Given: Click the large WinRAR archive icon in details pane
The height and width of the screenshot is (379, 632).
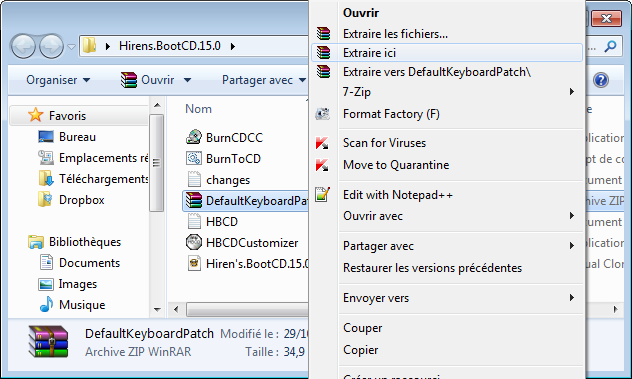Looking at the screenshot, I should [48, 342].
